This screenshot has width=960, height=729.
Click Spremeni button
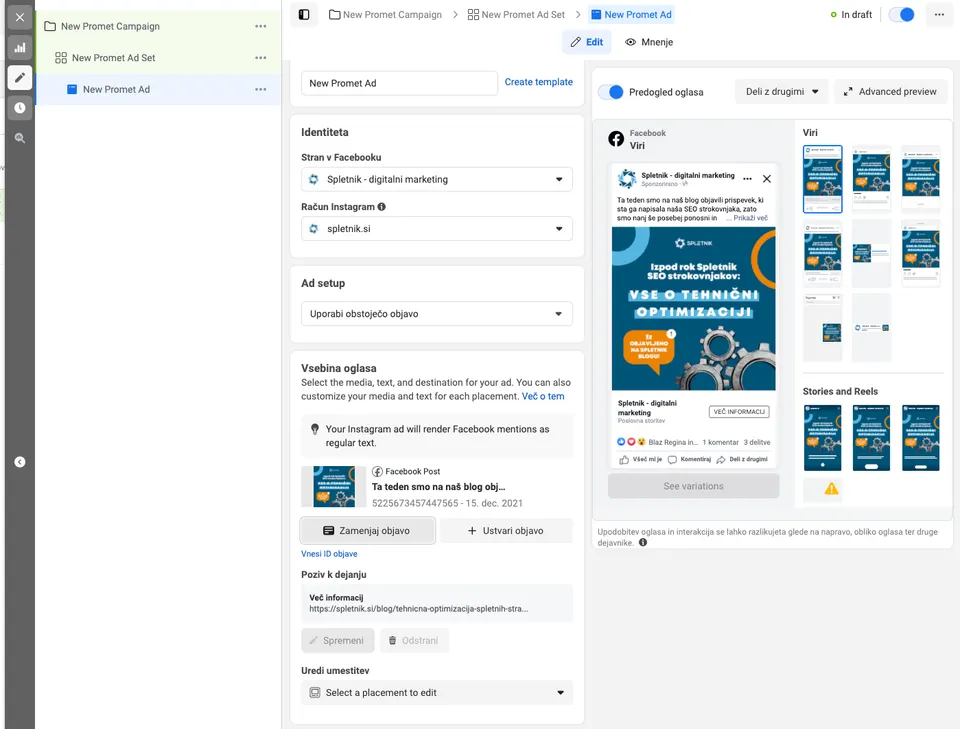coord(337,640)
